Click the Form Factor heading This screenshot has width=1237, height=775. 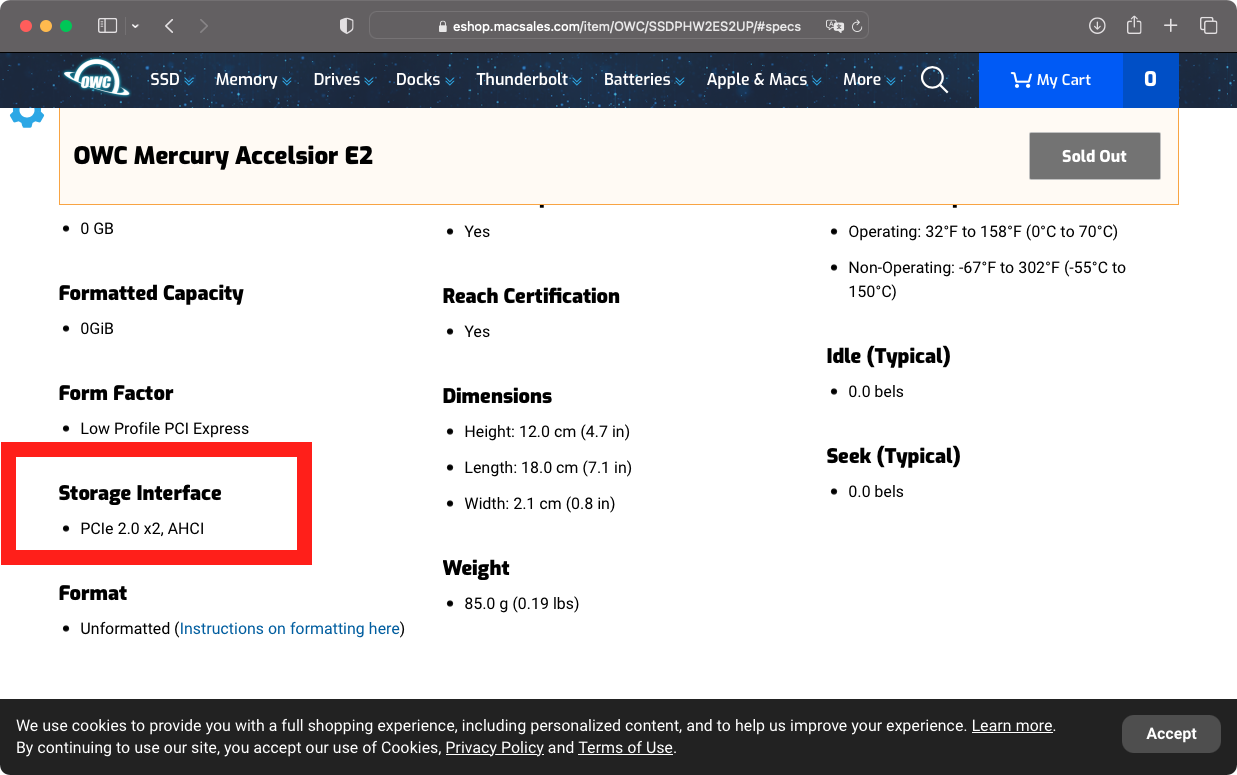(x=116, y=393)
